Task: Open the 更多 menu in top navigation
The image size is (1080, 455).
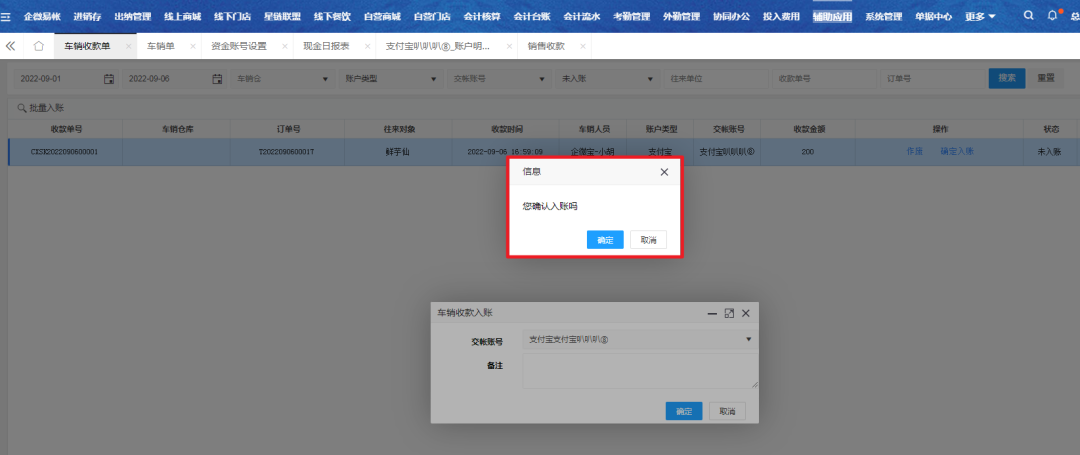Action: (978, 17)
